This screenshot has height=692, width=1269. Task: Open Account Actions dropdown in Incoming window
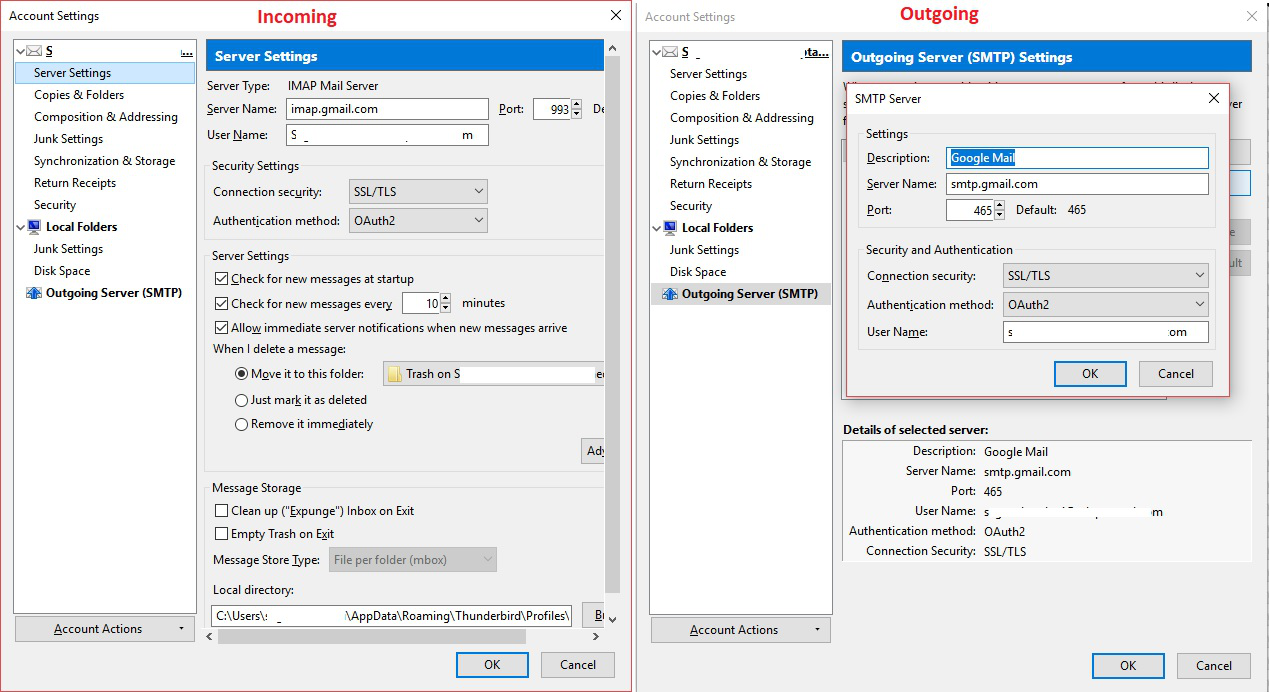point(106,629)
